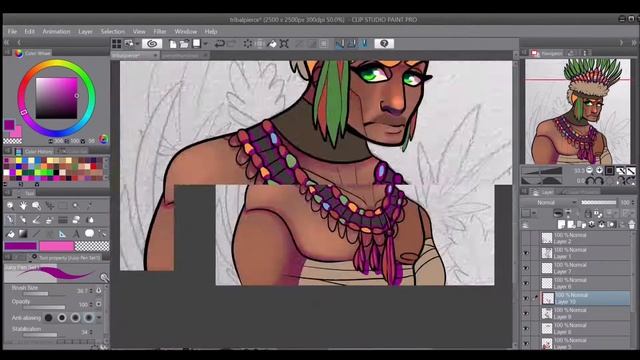This screenshot has width=640, height=360.
Task: Click the Save icon in command bar
Action: tap(197, 44)
